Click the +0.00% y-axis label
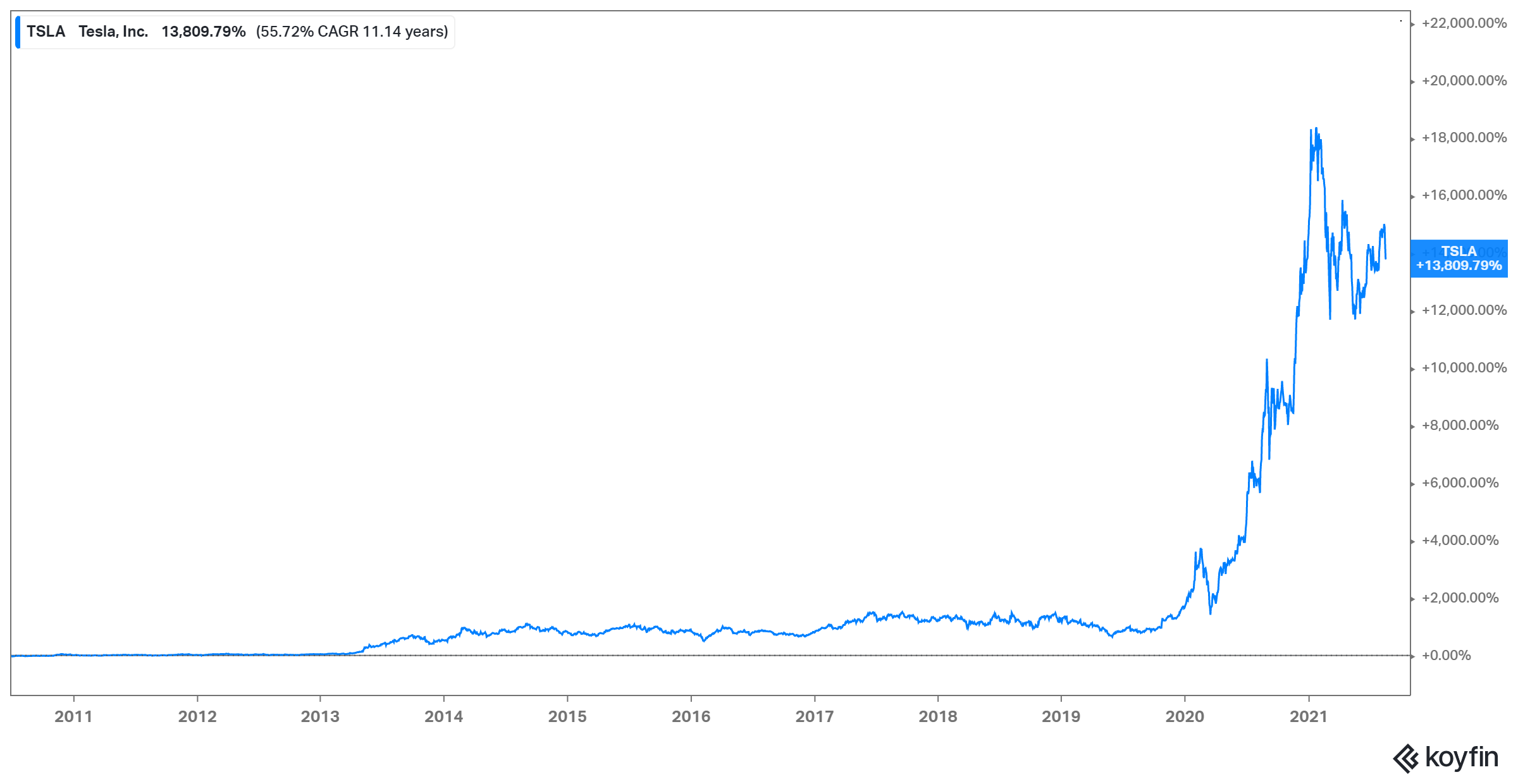 tap(1447, 656)
